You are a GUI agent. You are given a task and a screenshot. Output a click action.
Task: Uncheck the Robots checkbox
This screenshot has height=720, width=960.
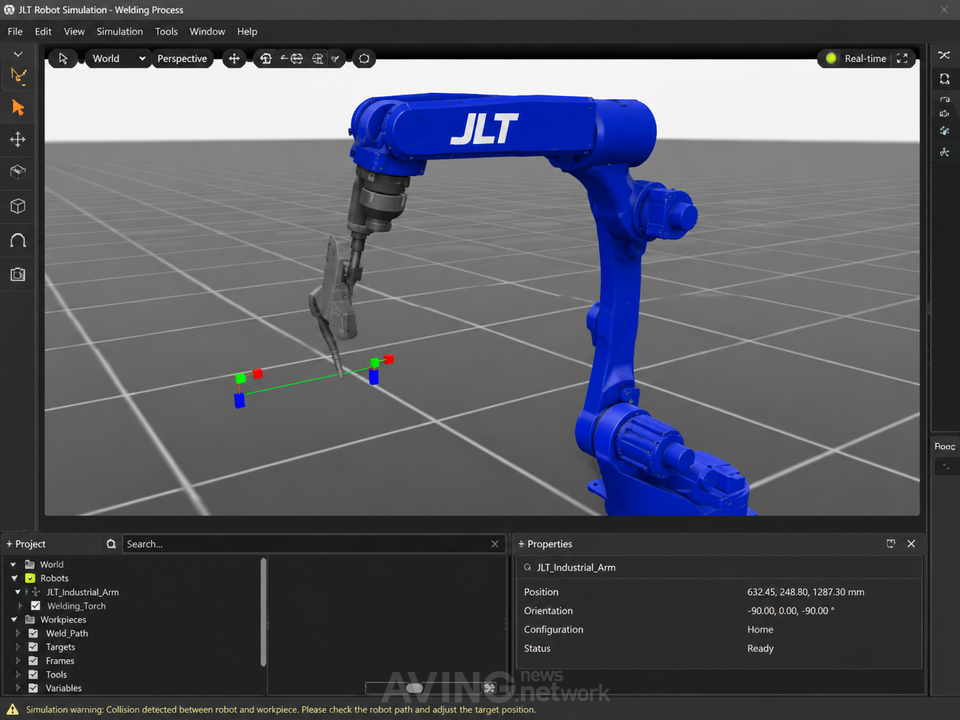click(x=30, y=578)
